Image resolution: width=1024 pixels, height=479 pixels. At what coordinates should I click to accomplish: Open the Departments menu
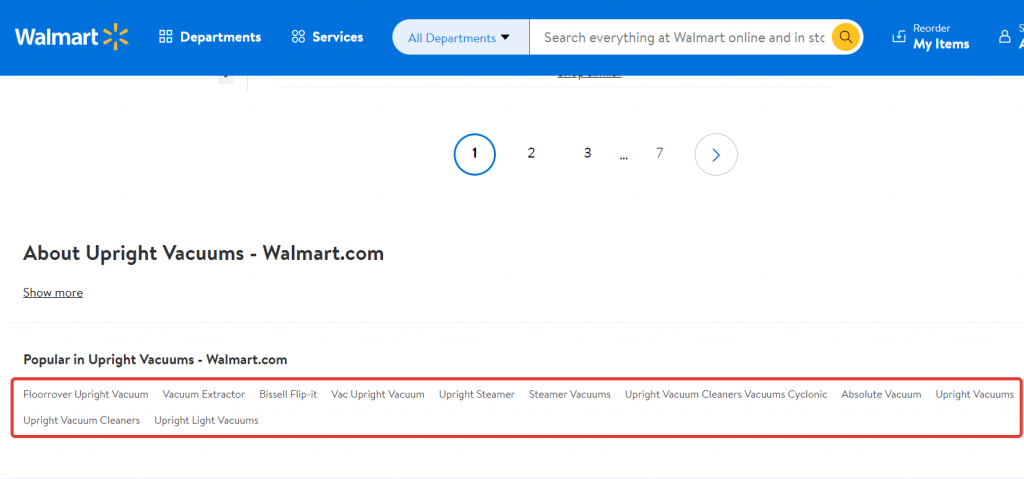click(x=210, y=37)
